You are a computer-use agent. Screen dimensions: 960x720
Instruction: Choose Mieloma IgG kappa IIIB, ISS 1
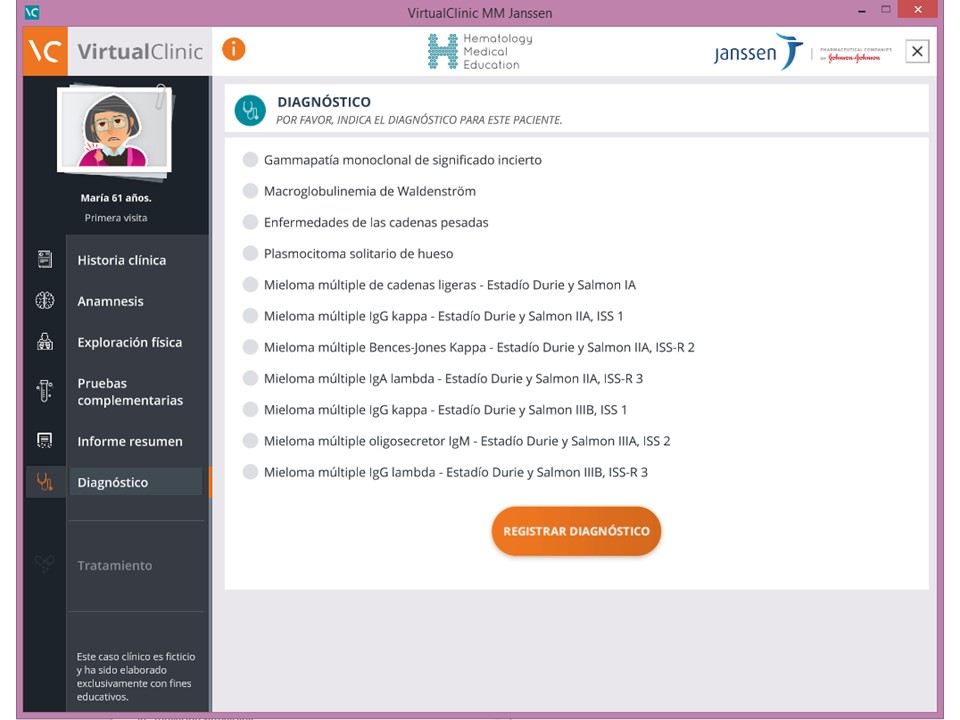coord(250,410)
